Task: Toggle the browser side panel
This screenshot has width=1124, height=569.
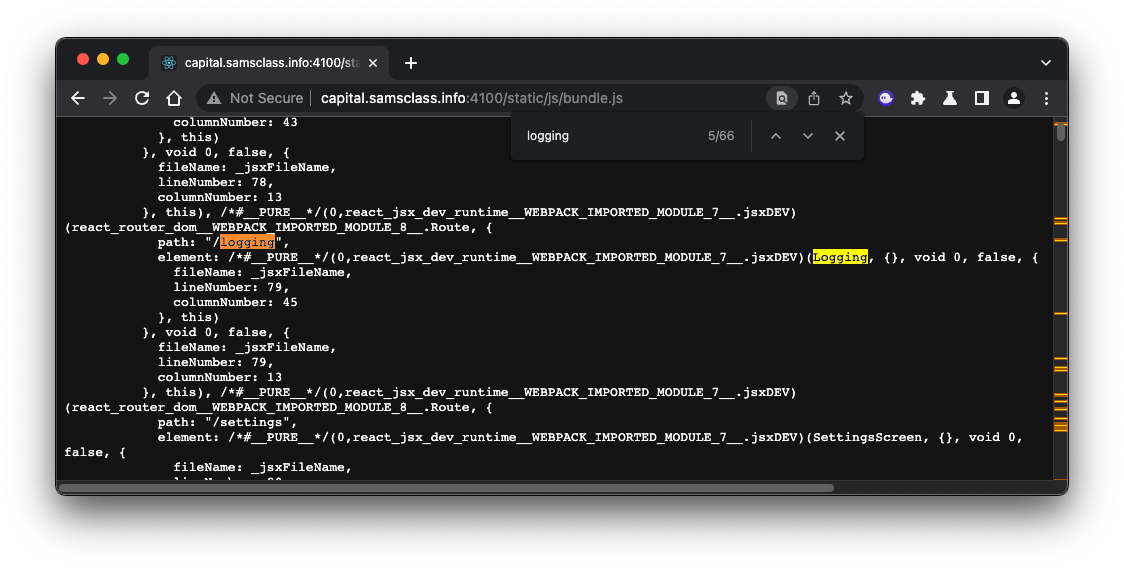Action: 981,98
